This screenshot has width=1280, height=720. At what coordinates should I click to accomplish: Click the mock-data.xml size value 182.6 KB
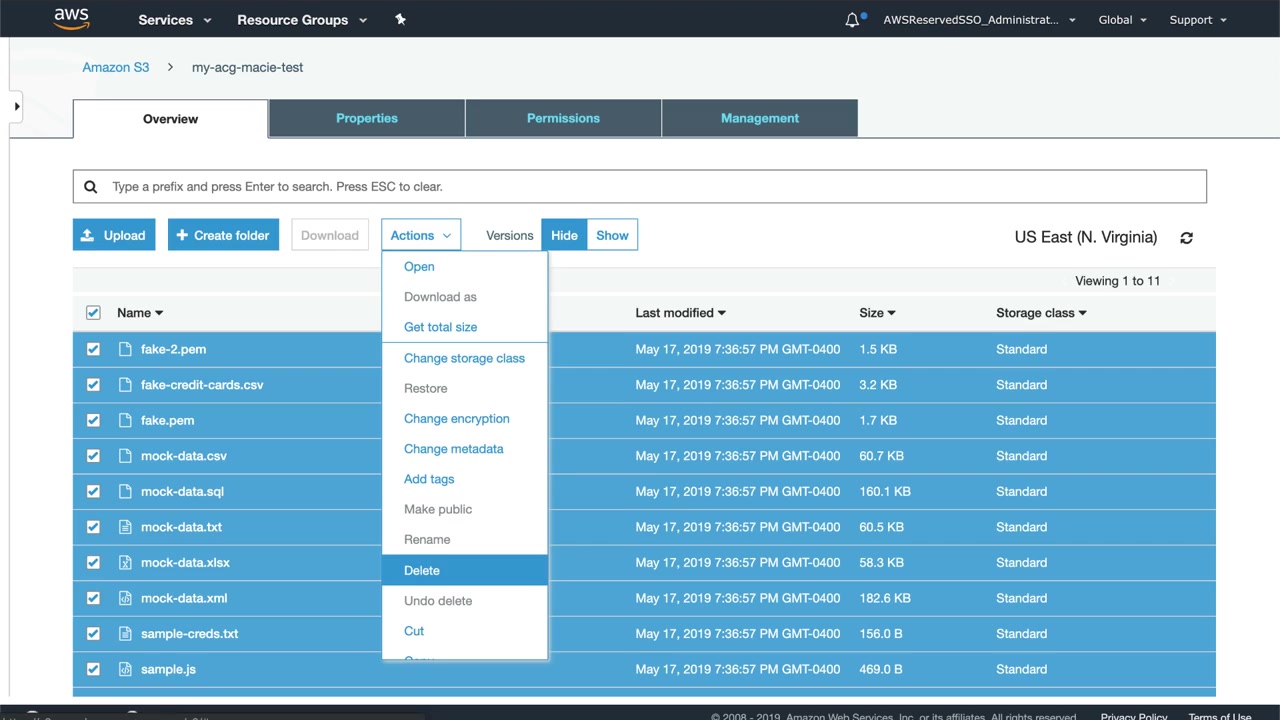pos(885,598)
